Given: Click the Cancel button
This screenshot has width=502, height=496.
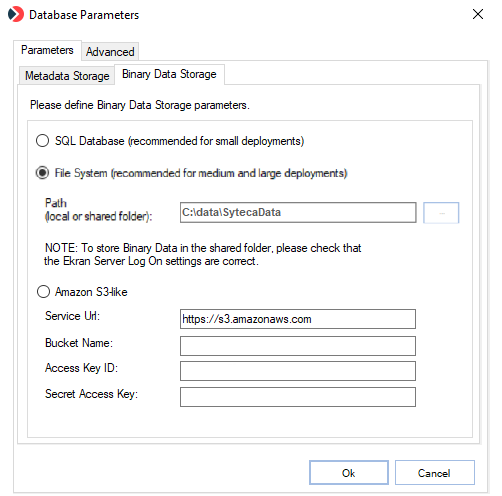Looking at the screenshot, I should click(x=435, y=473).
